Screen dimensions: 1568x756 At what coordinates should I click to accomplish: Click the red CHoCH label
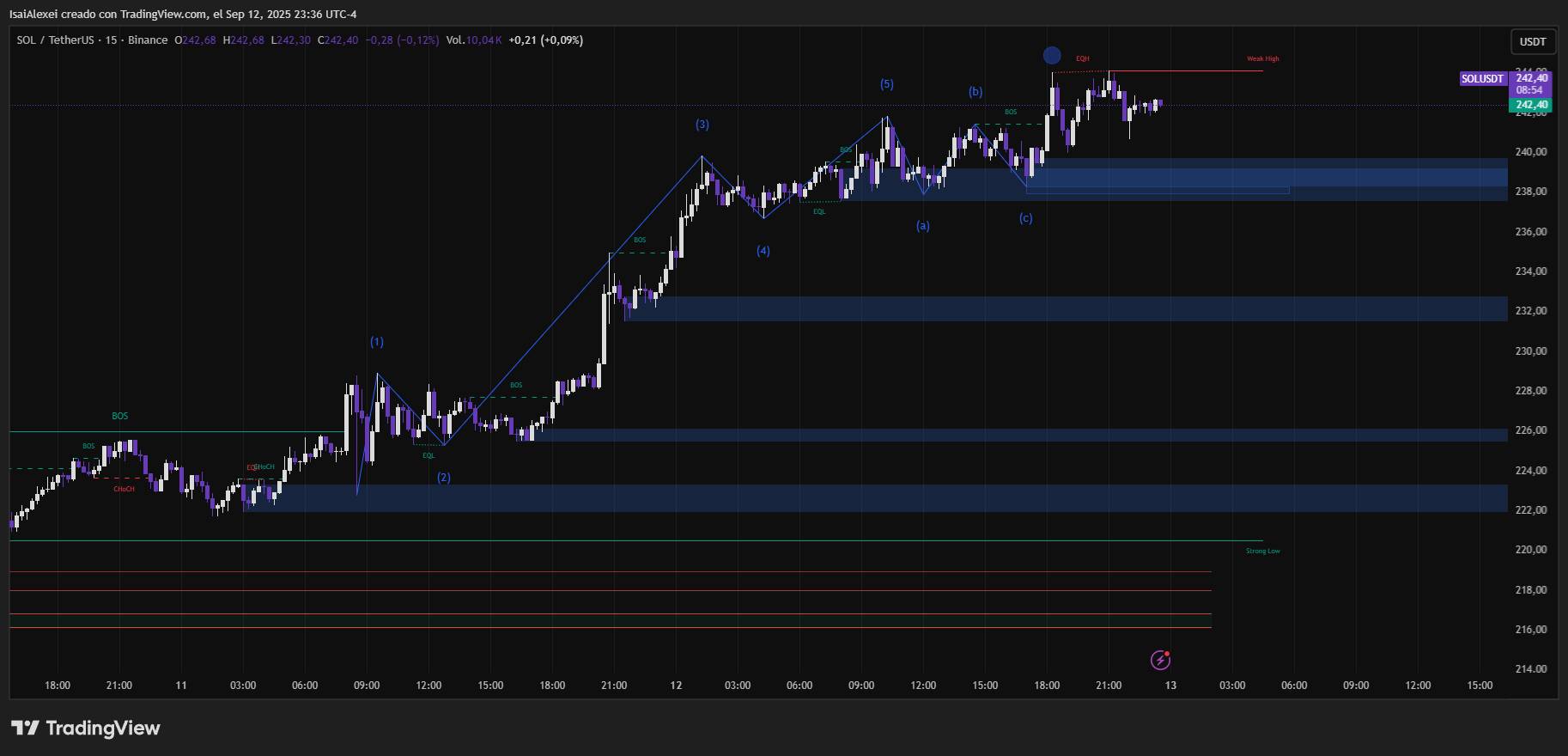click(124, 489)
